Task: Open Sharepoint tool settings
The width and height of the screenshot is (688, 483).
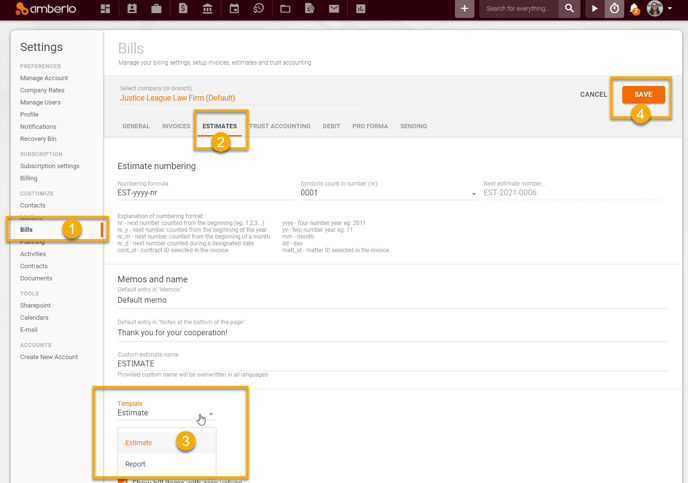Action: [x=35, y=306]
